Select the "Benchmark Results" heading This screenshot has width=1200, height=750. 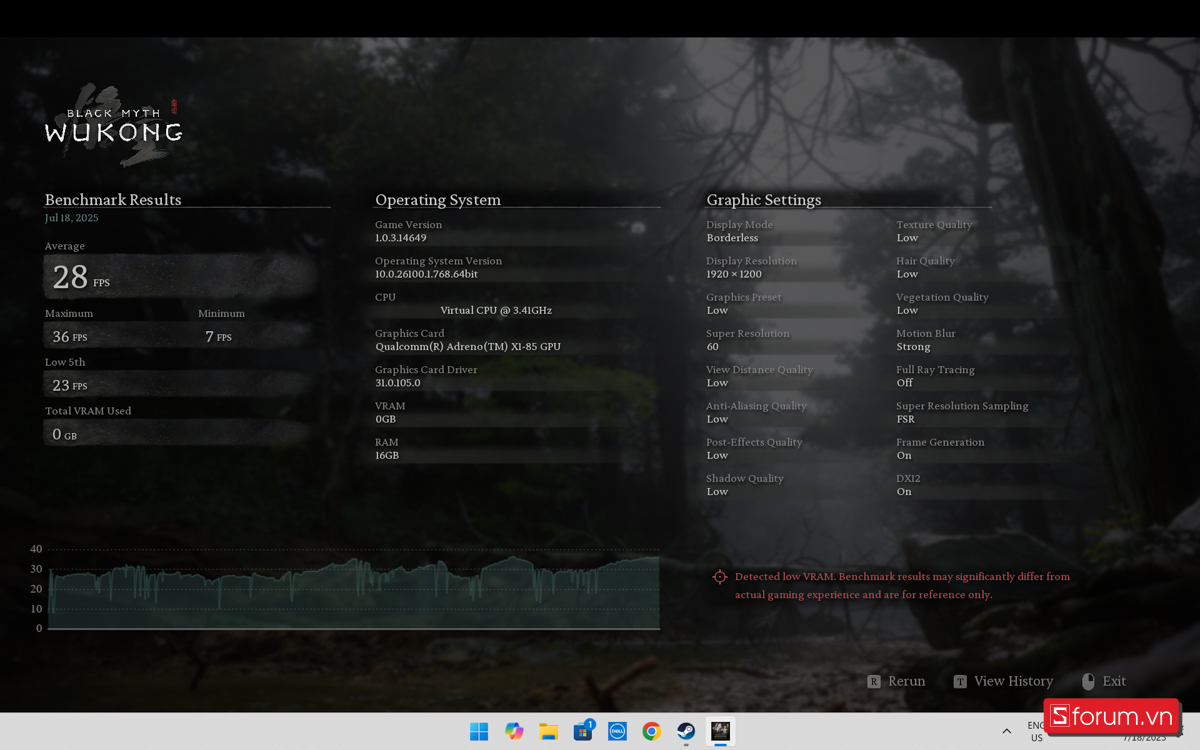[x=113, y=200]
